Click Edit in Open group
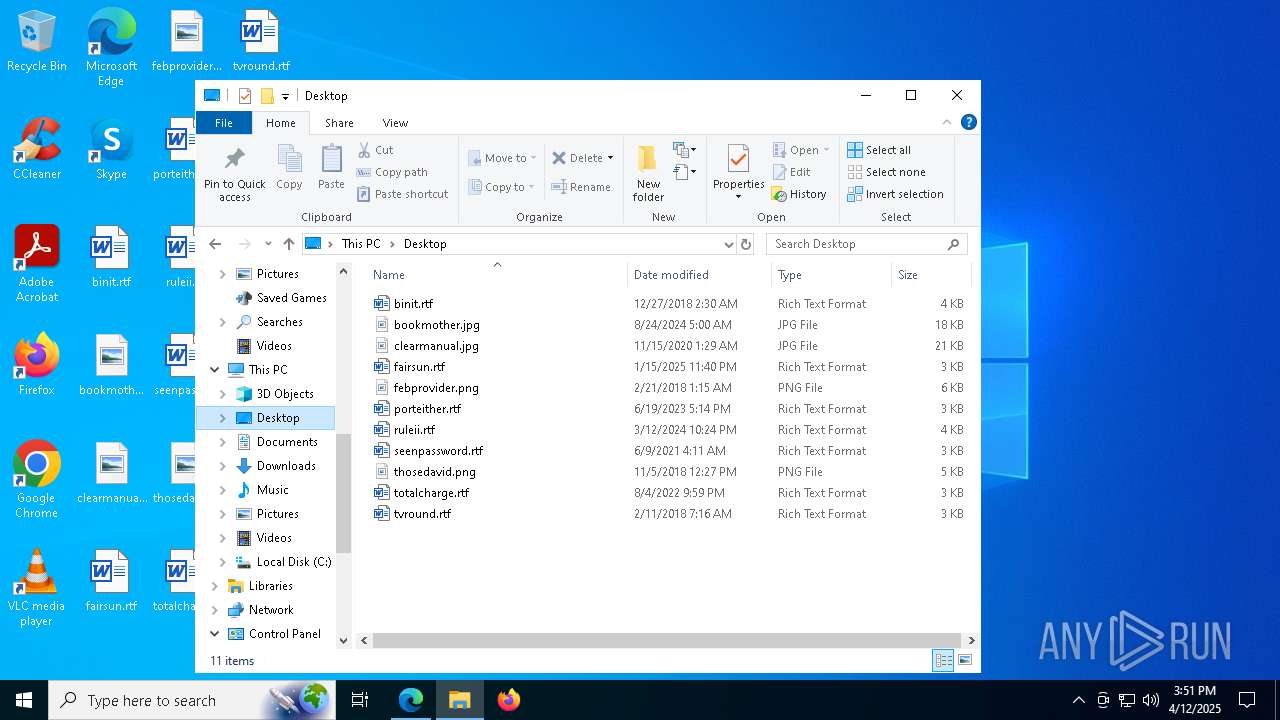 tap(791, 172)
